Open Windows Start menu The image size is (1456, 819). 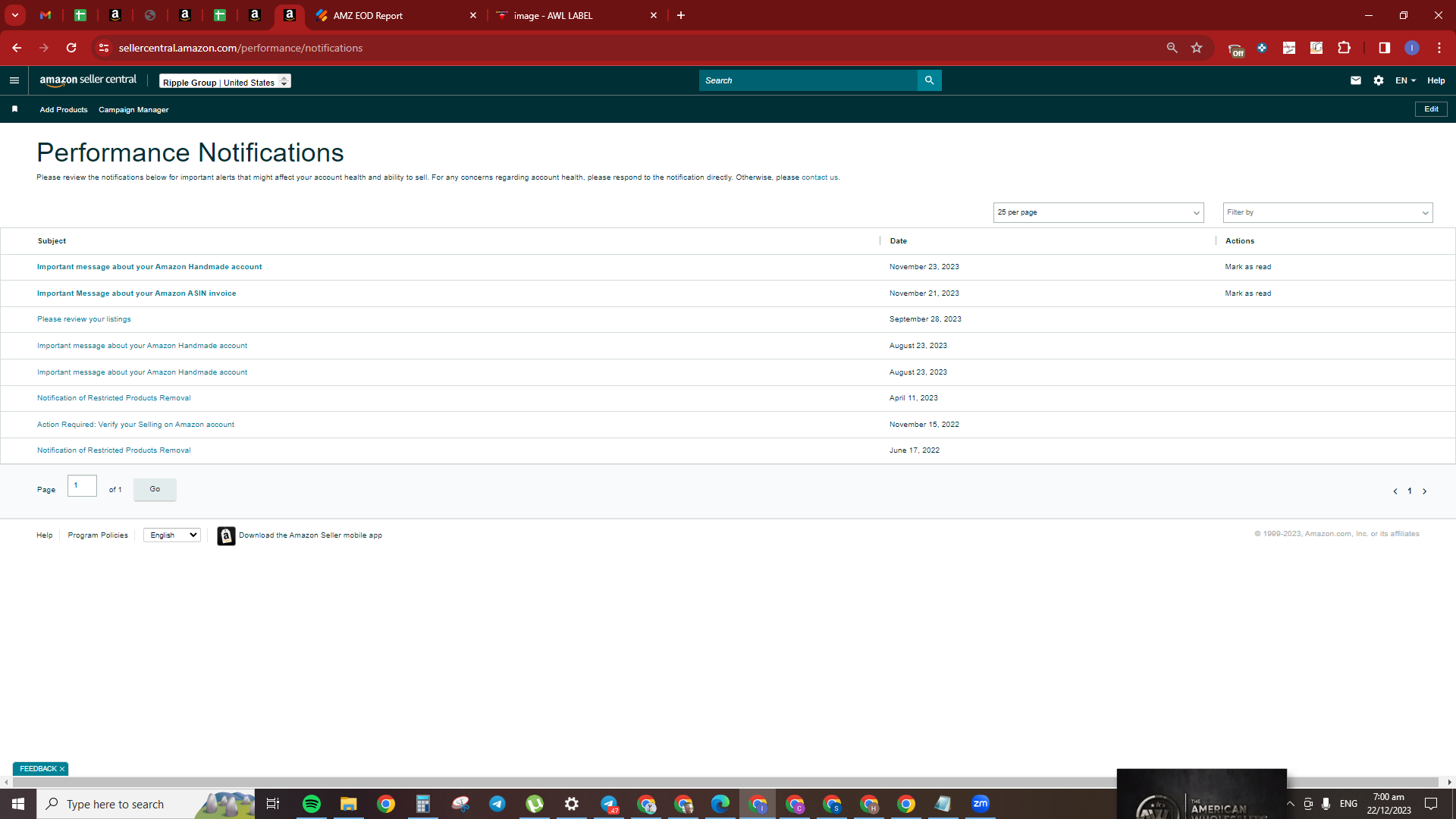(18, 804)
